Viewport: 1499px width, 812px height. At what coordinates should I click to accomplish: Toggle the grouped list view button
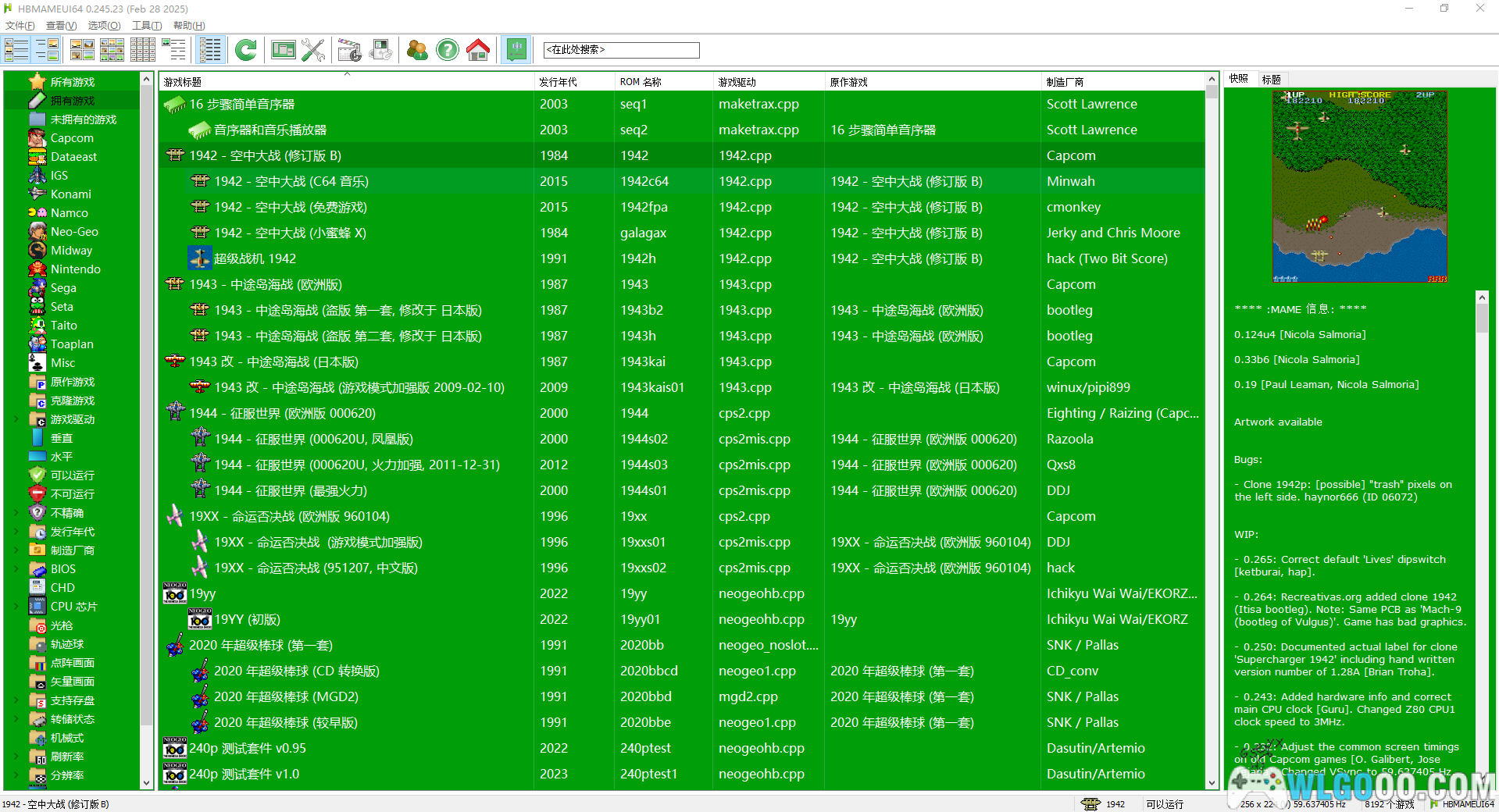210,51
